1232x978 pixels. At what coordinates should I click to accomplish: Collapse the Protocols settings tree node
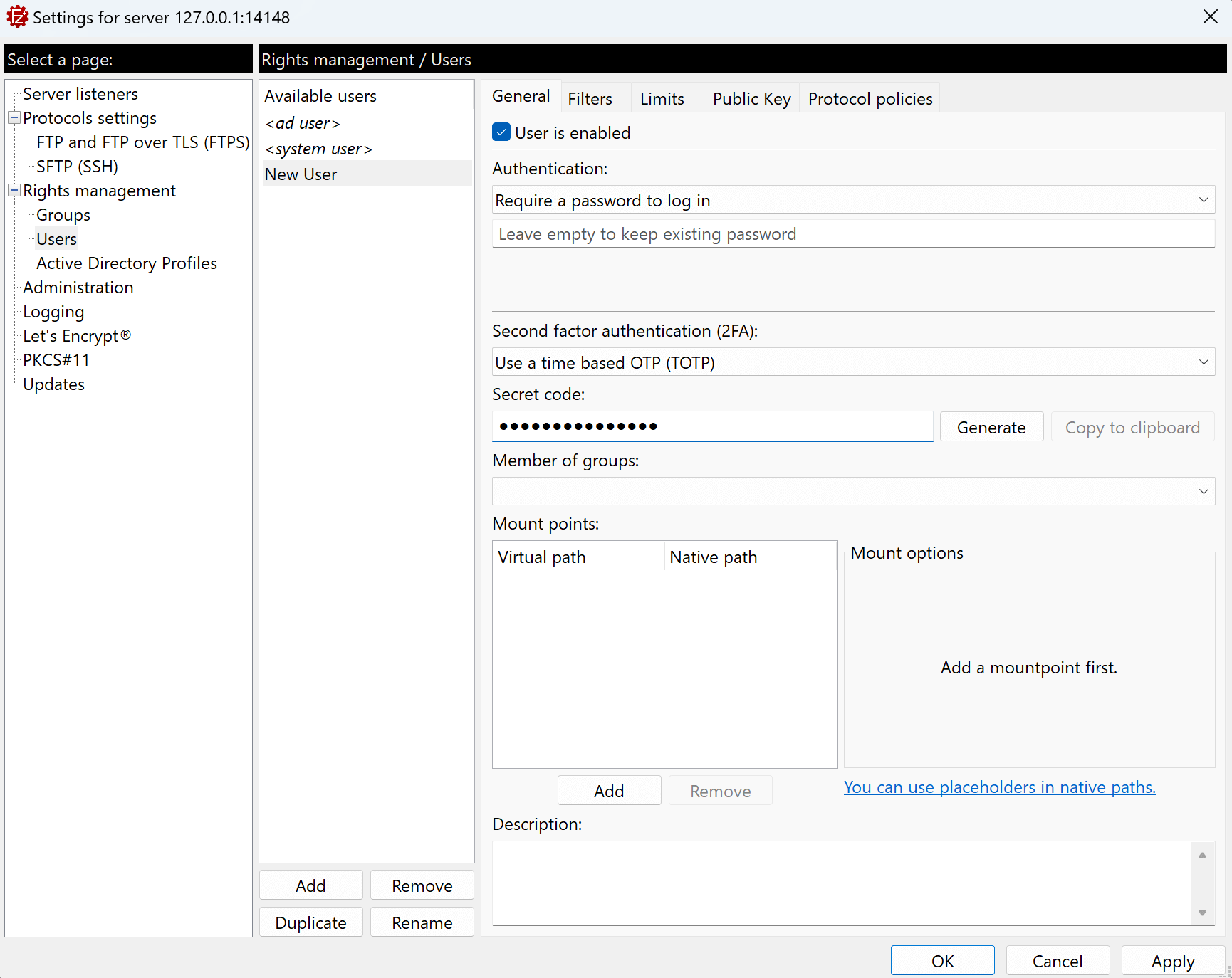[14, 117]
